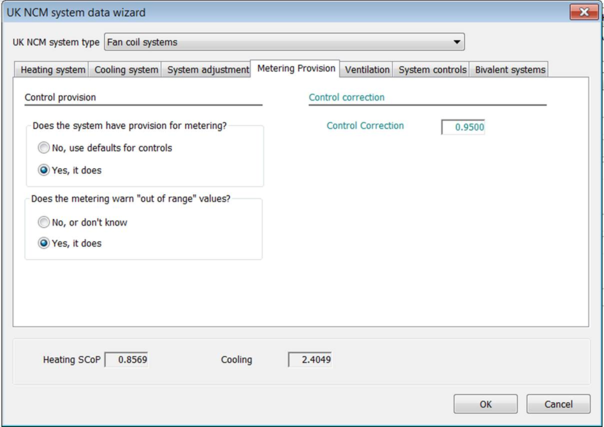
Task: Go to the System adjustment tab
Action: tap(208, 70)
